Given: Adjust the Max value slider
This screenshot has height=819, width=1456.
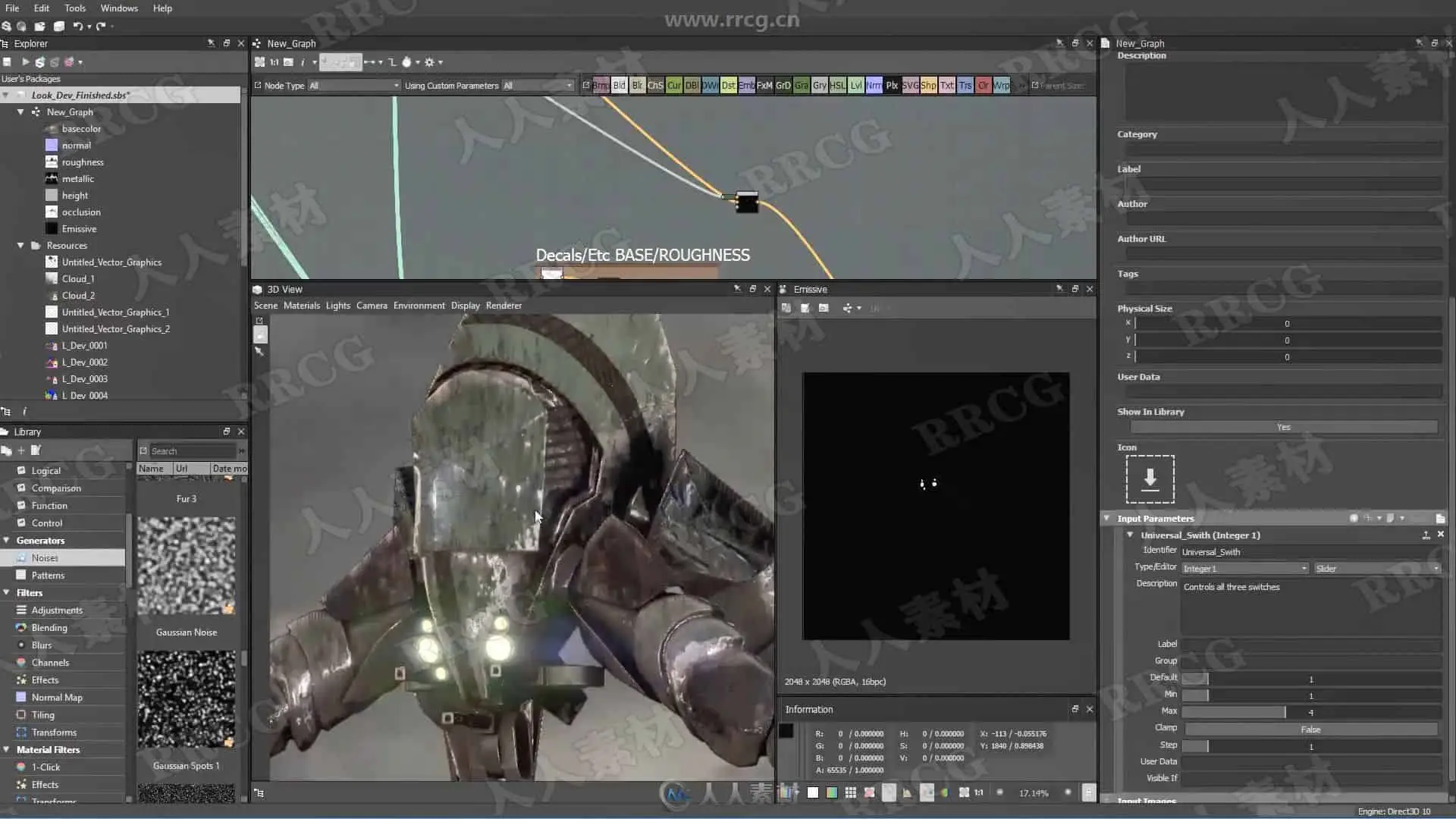Looking at the screenshot, I should (1285, 712).
